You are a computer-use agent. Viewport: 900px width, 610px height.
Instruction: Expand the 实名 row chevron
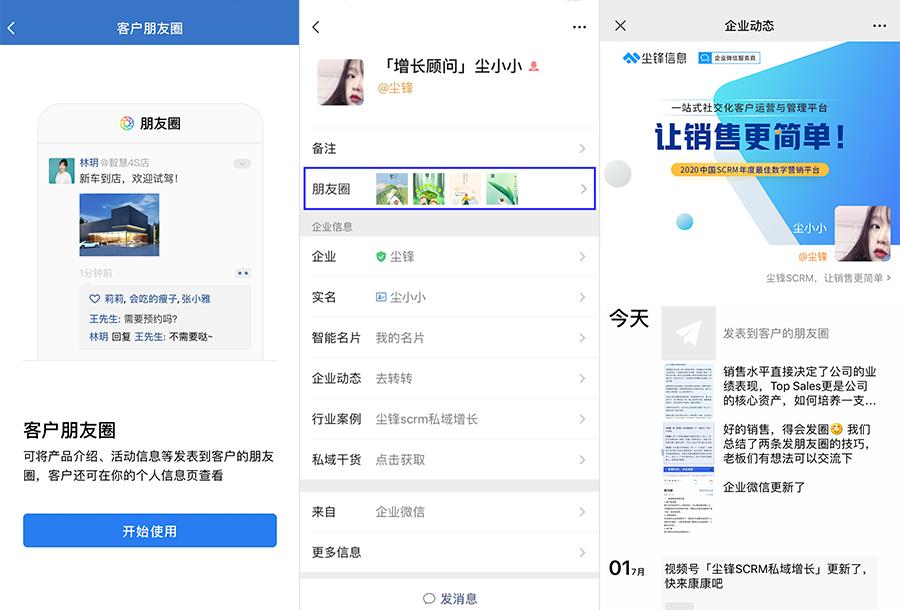click(583, 297)
